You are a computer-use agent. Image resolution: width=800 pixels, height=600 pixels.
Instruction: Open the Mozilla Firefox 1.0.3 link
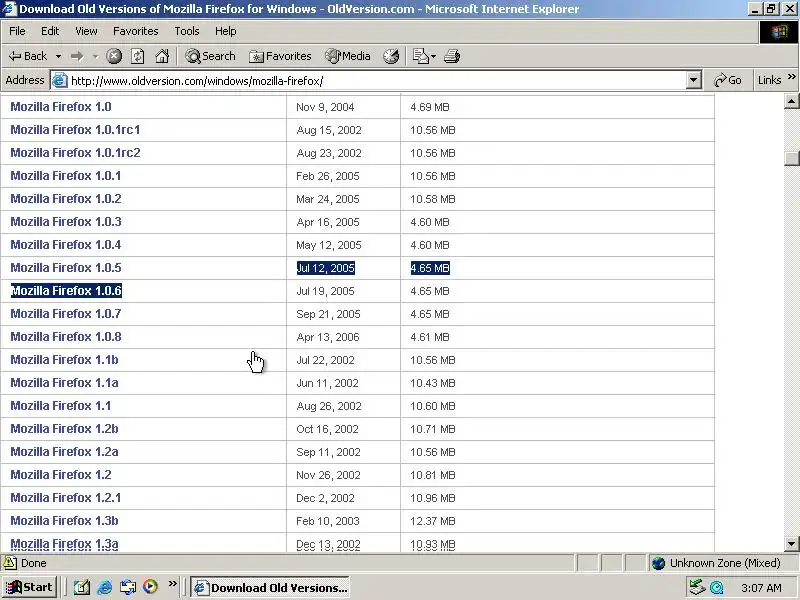pyautogui.click(x=66, y=221)
